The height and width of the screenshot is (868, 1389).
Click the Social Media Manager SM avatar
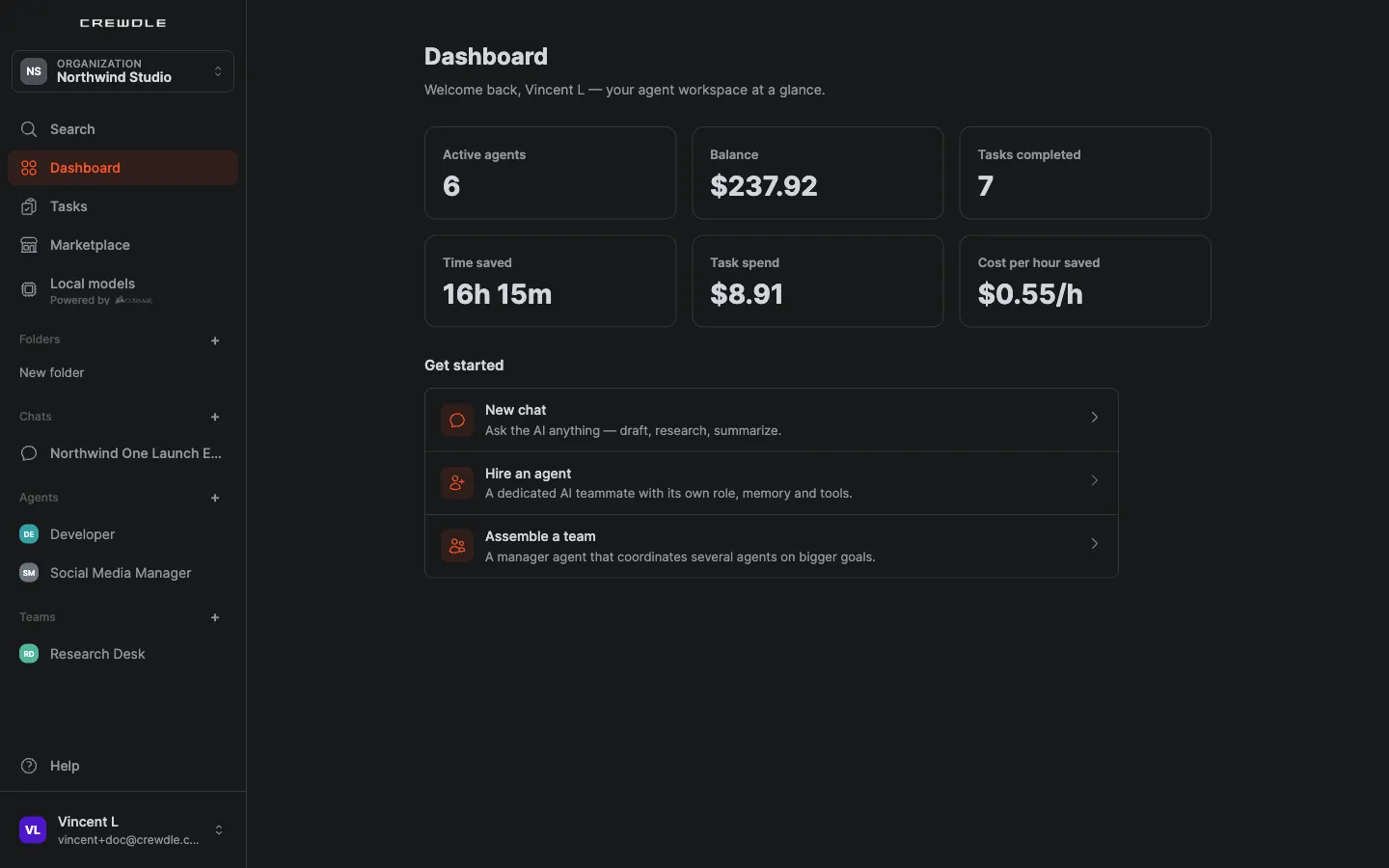[29, 573]
